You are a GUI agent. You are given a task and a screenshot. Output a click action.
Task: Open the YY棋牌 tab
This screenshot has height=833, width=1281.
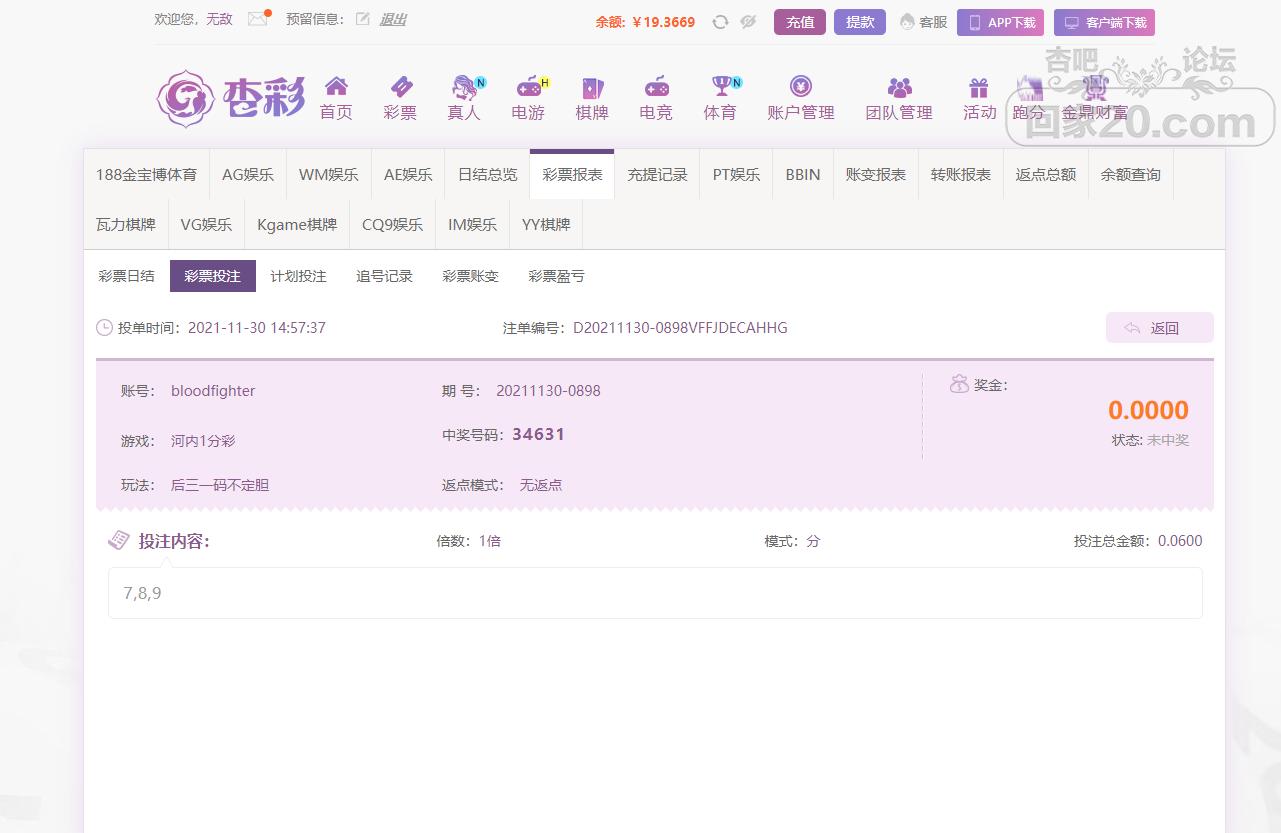point(546,224)
